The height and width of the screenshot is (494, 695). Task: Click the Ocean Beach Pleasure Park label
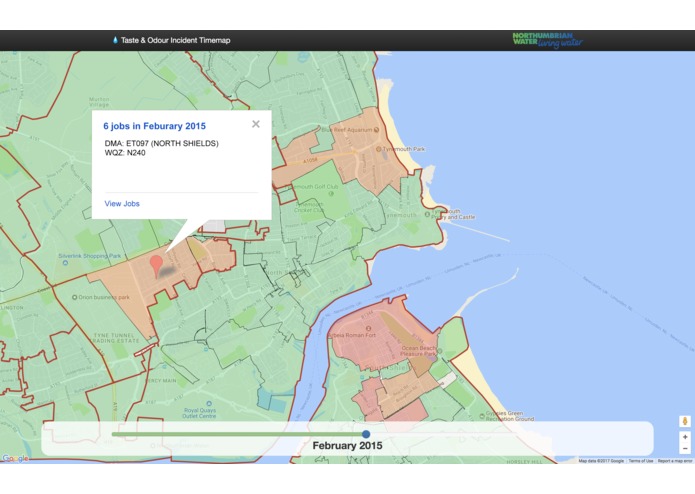click(x=418, y=351)
